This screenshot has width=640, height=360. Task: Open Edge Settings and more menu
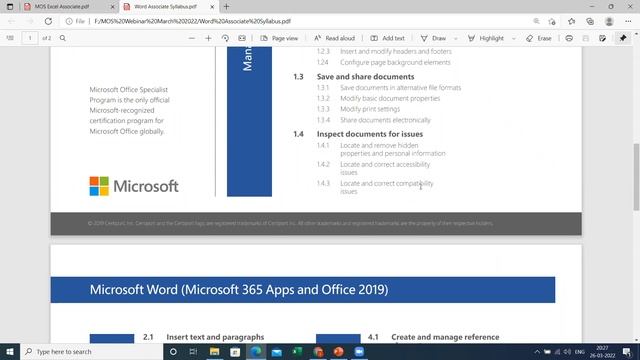coord(628,21)
